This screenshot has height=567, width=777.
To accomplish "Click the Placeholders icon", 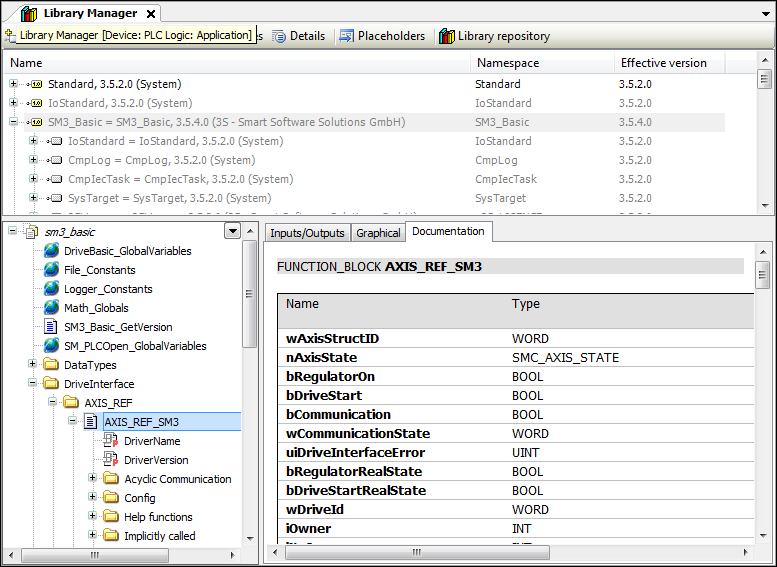I will pos(346,36).
